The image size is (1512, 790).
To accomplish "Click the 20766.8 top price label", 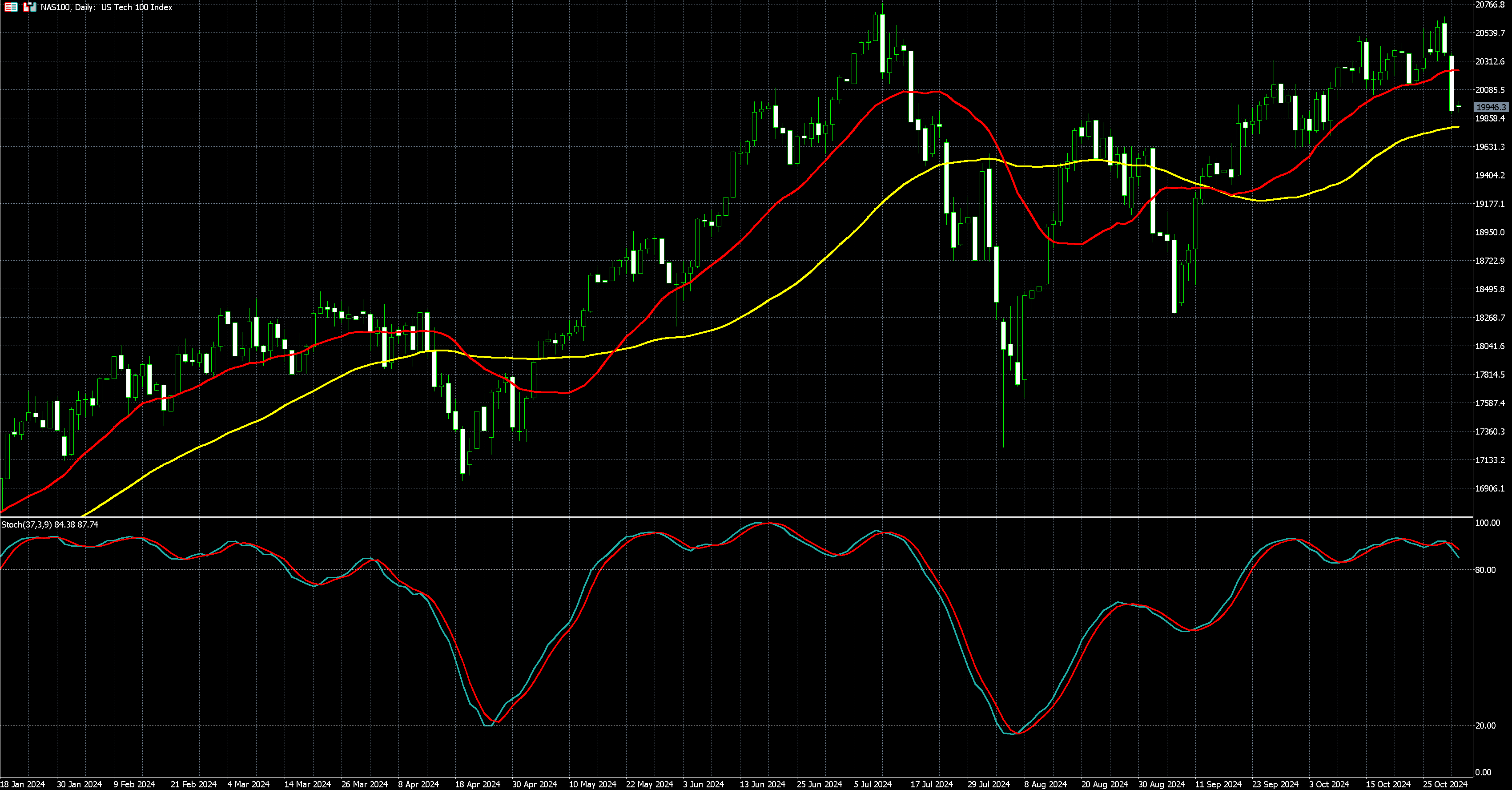I will [x=1490, y=5].
